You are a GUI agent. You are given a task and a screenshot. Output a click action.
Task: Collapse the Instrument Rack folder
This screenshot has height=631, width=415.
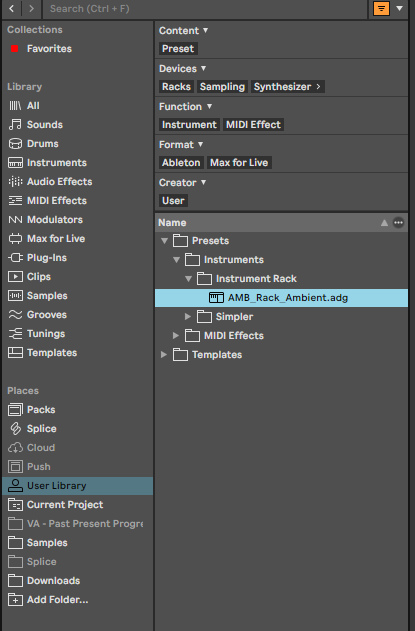(188, 278)
